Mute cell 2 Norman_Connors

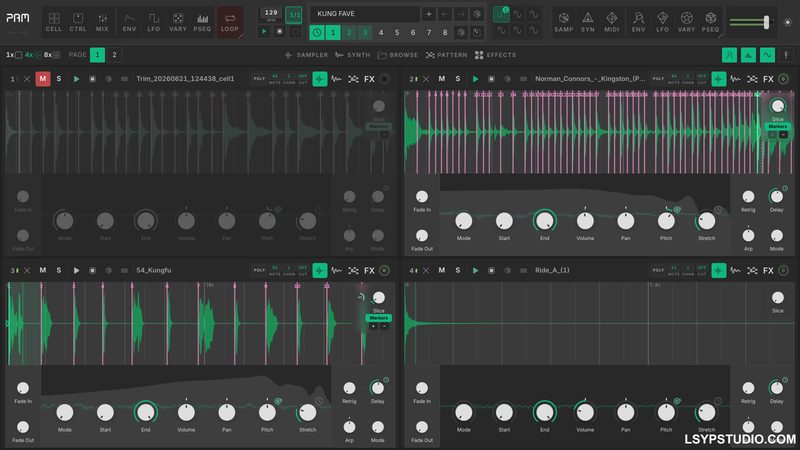click(442, 79)
